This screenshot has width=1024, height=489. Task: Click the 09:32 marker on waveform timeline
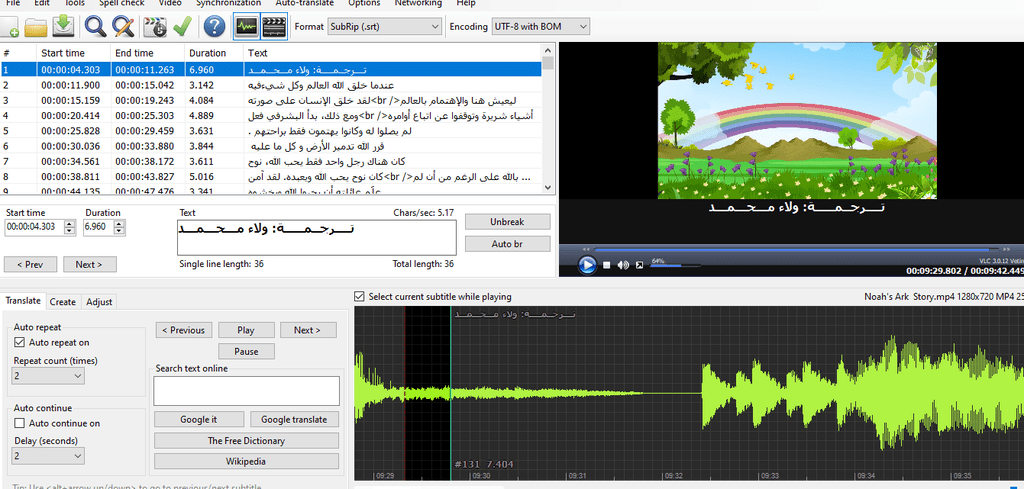coord(674,476)
